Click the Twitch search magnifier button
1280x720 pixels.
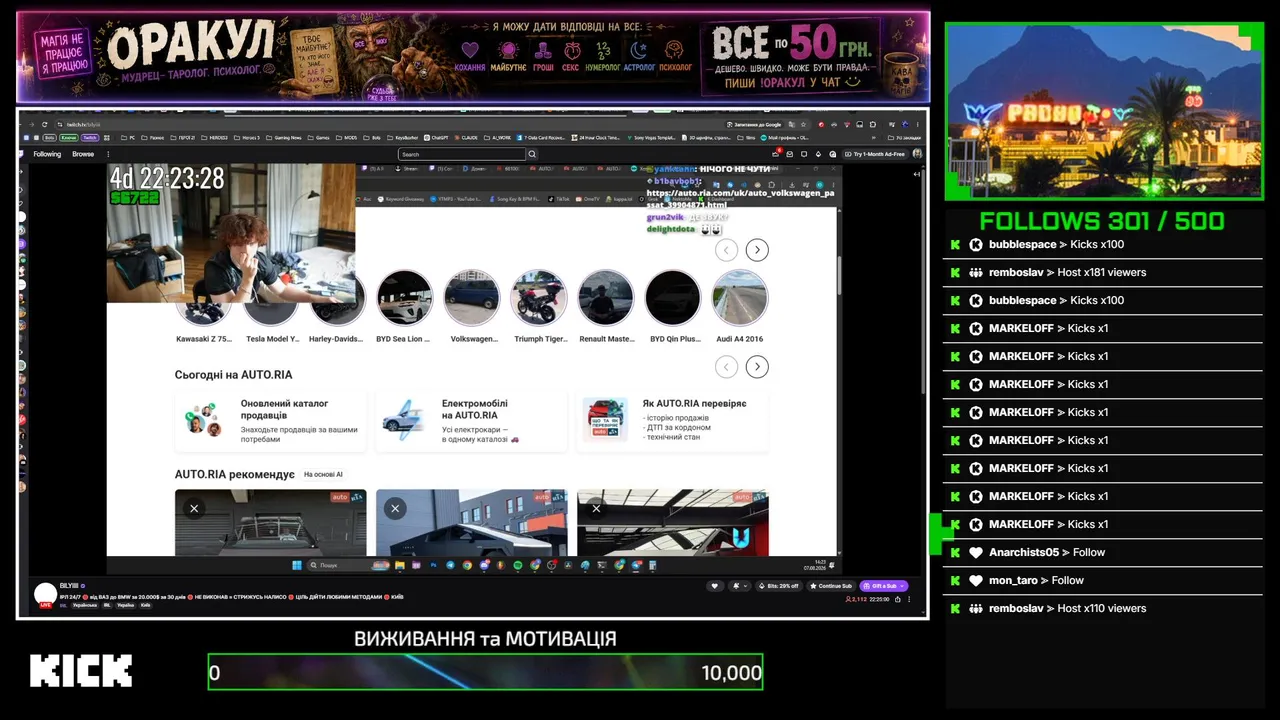(532, 154)
